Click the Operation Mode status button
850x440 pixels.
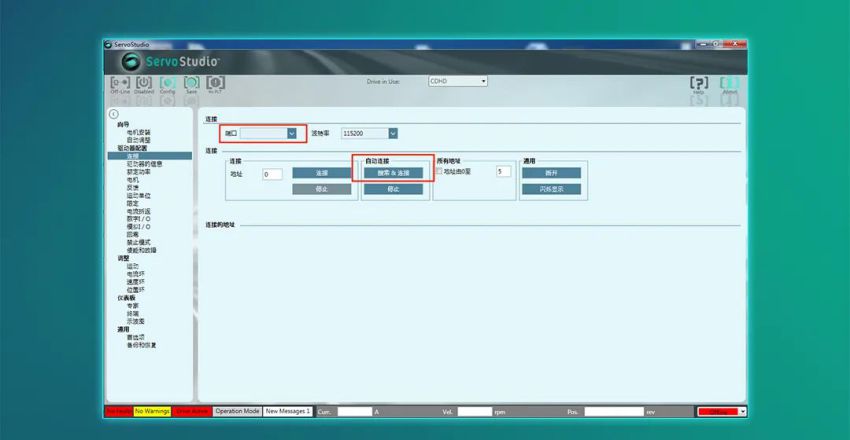[237, 411]
